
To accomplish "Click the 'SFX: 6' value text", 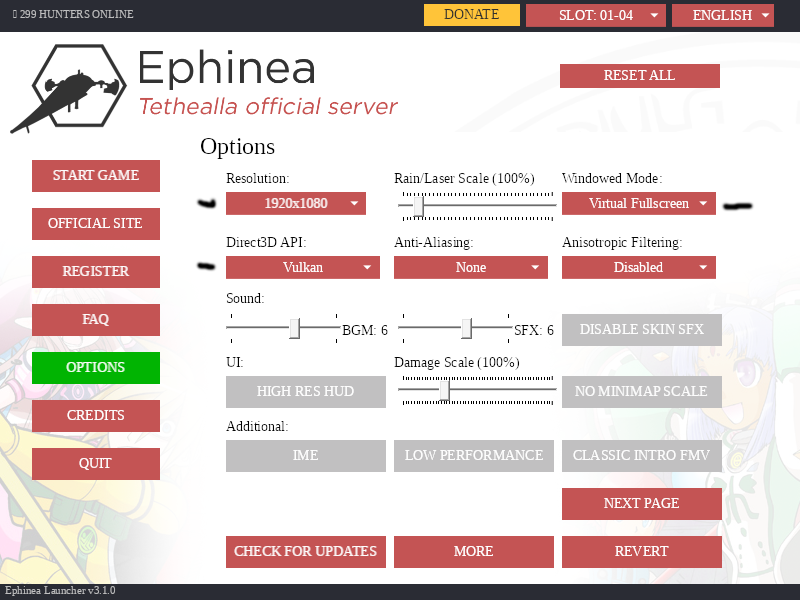I will (534, 330).
